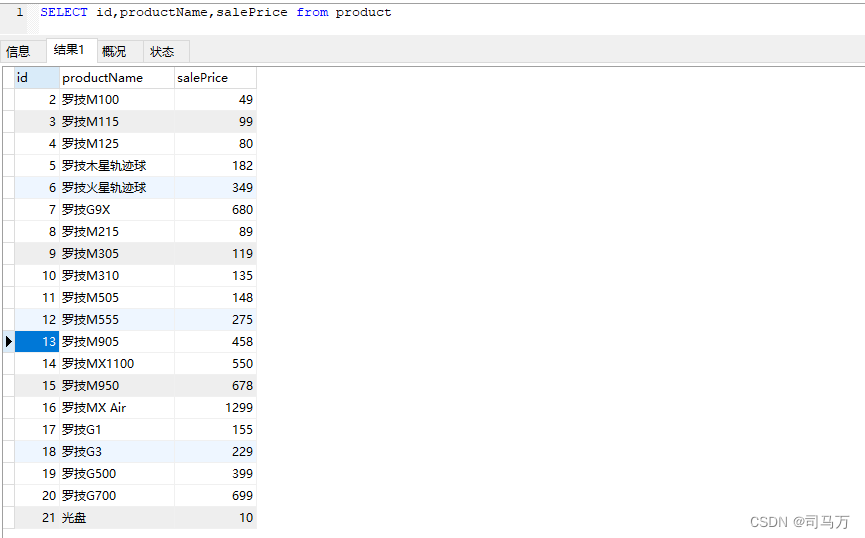
Task: Select the cell 罗技M310
Action: [x=117, y=276]
